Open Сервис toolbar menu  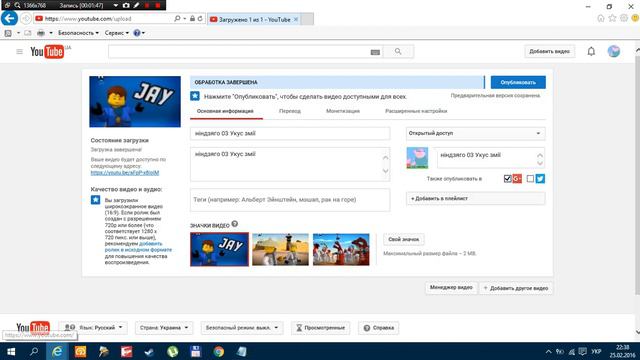point(116,33)
